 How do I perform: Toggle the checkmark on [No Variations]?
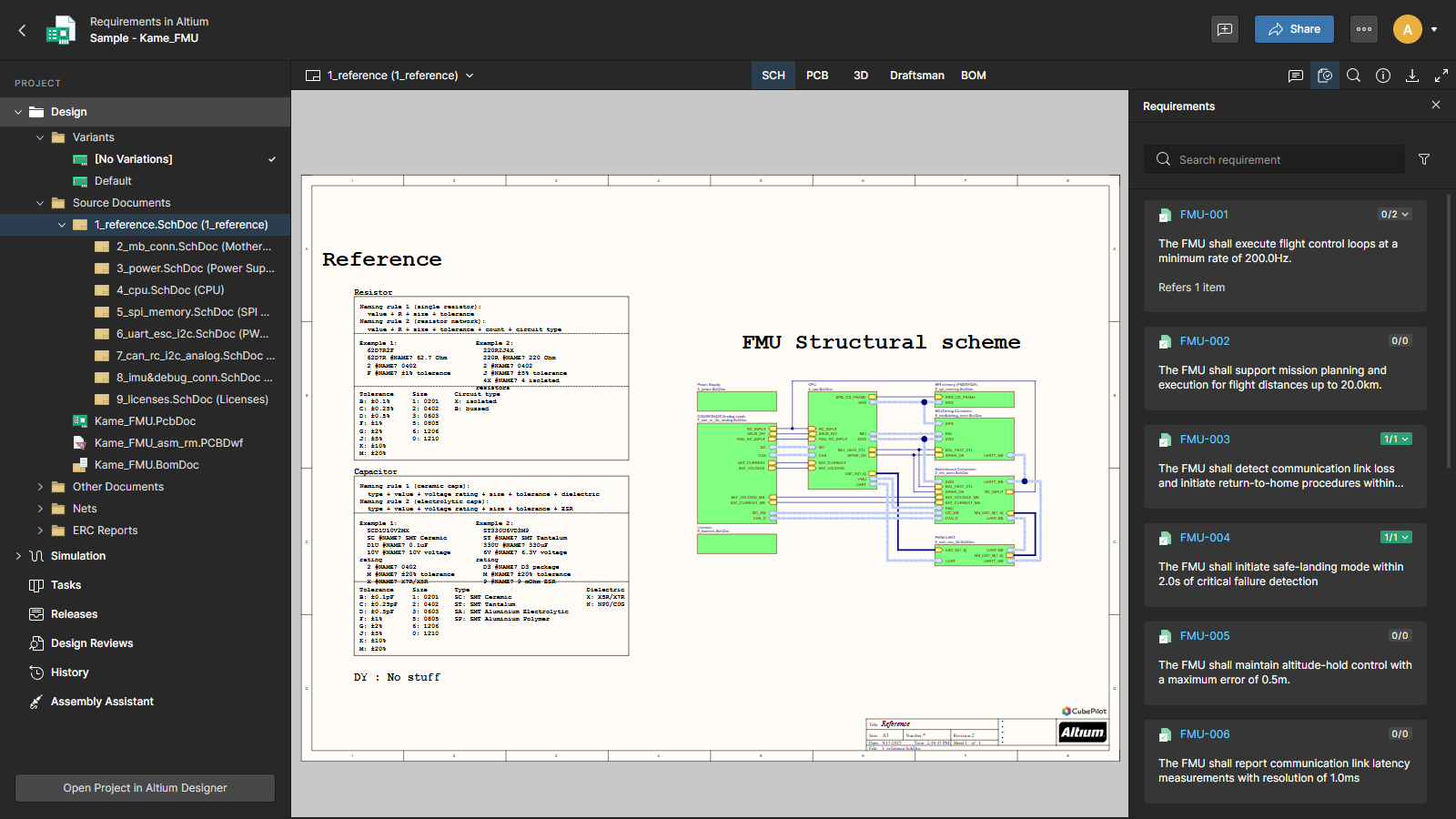[x=271, y=158]
